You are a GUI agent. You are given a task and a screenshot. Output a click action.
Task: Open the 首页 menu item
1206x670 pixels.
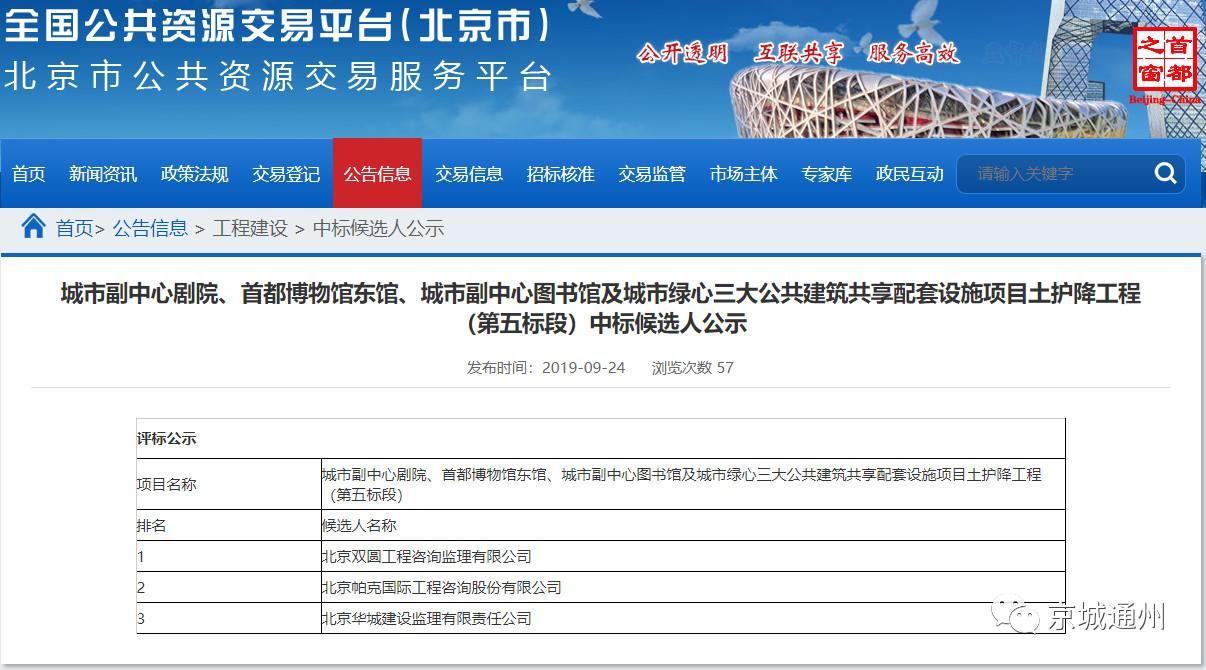point(29,174)
